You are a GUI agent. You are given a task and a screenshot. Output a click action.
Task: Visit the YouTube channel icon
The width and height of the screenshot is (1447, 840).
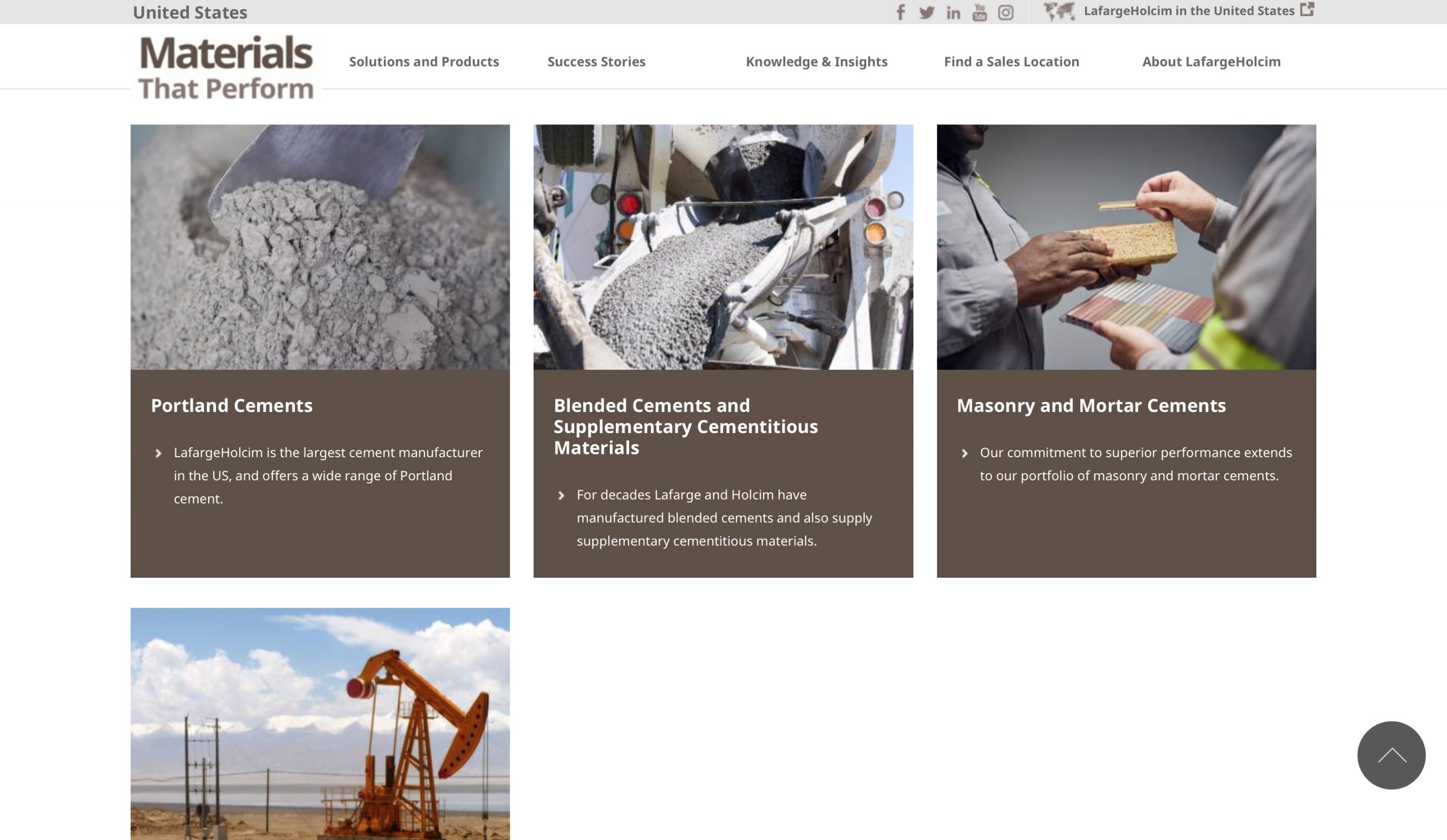tap(979, 12)
